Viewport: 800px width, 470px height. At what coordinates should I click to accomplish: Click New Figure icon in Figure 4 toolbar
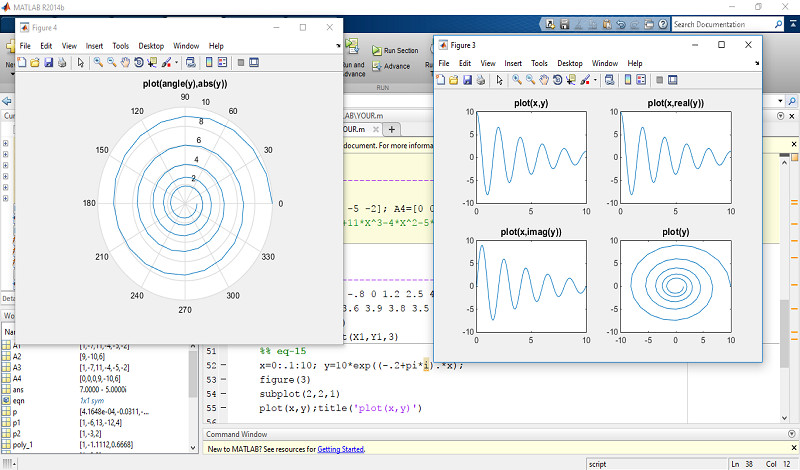22,62
